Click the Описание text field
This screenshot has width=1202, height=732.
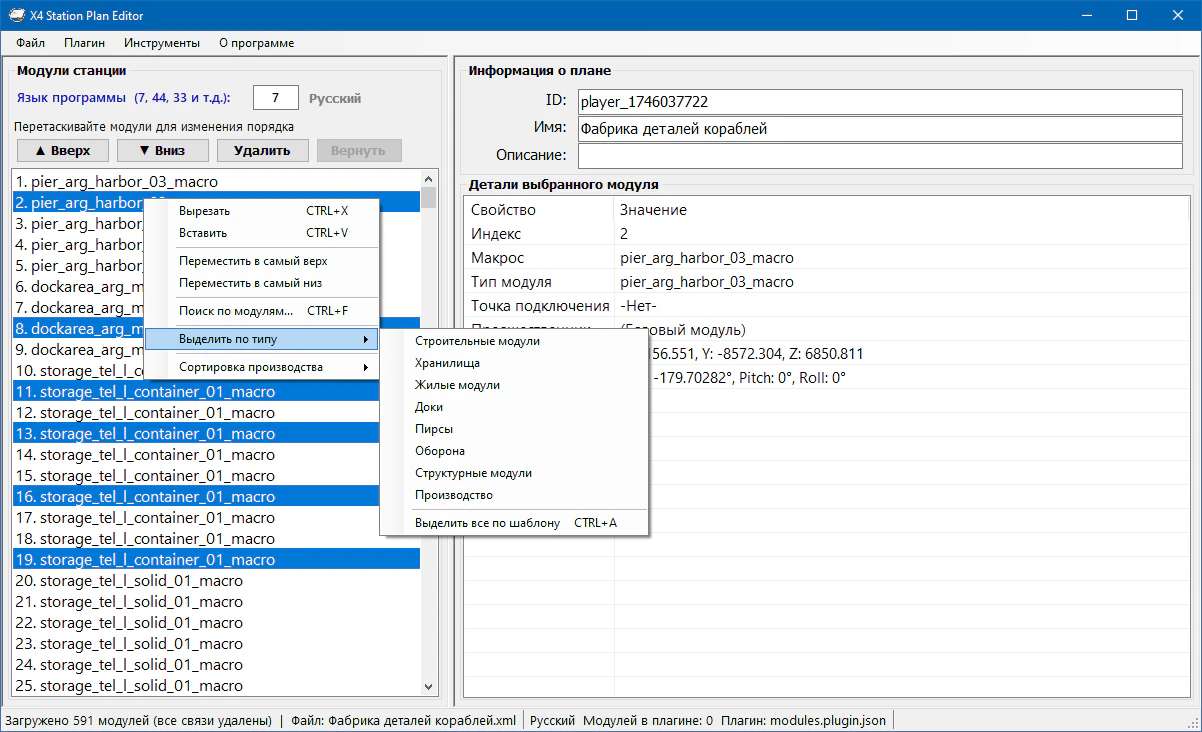879,155
